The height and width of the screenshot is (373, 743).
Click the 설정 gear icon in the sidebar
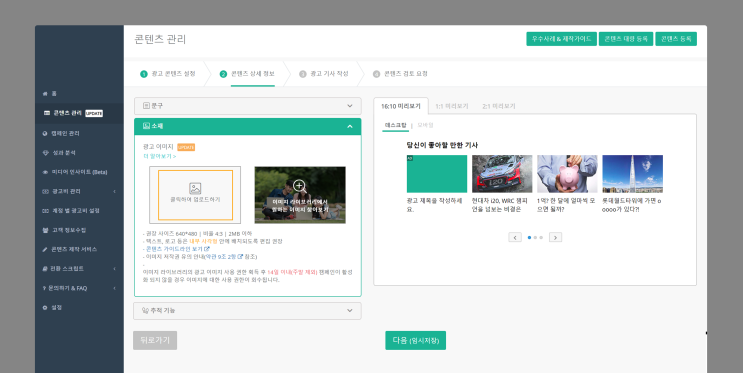[45, 308]
